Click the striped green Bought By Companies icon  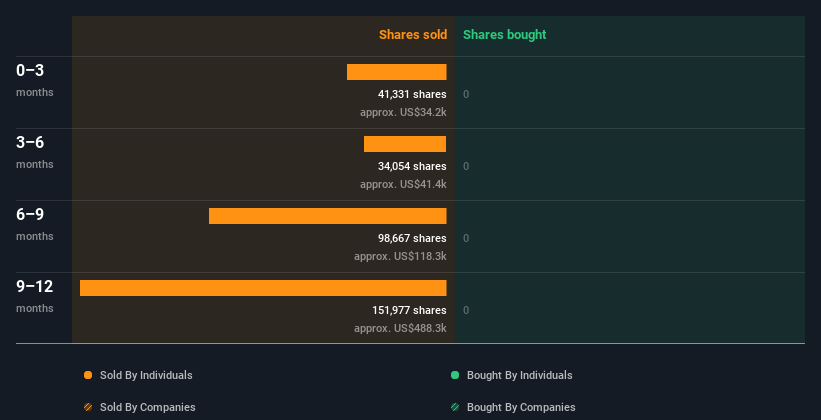click(x=455, y=407)
